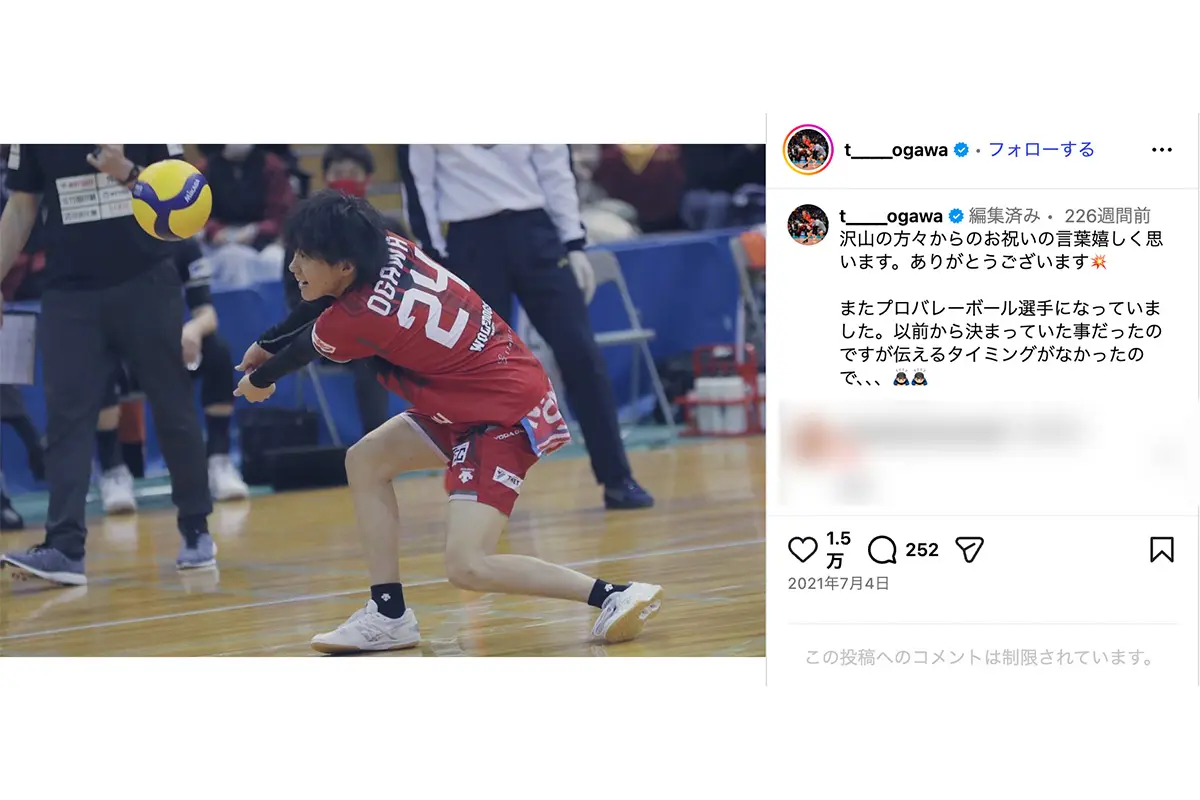Like the post with the heart icon

[x=803, y=549]
